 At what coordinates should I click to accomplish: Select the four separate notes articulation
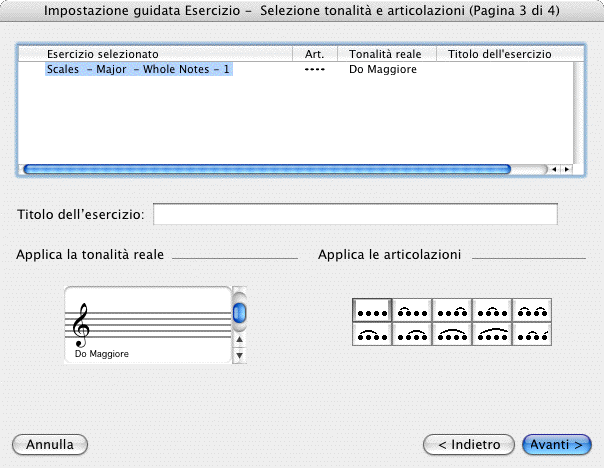(372, 311)
